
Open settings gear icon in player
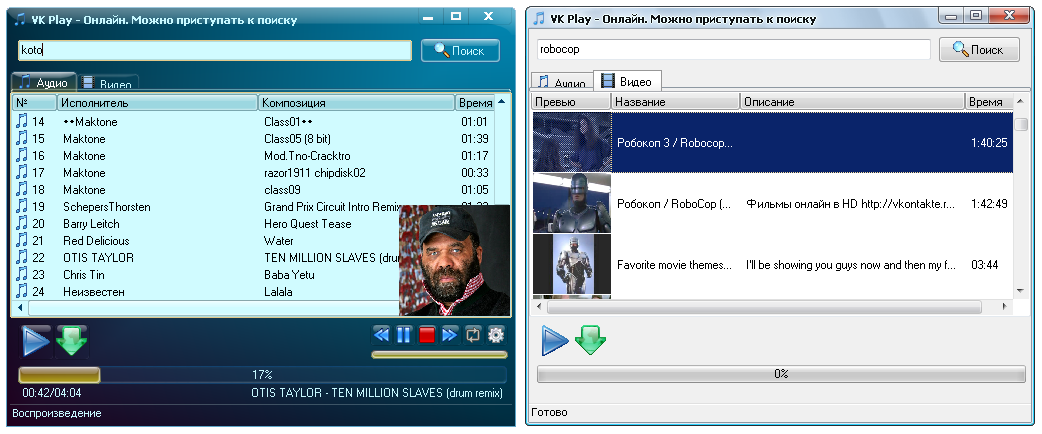[496, 334]
